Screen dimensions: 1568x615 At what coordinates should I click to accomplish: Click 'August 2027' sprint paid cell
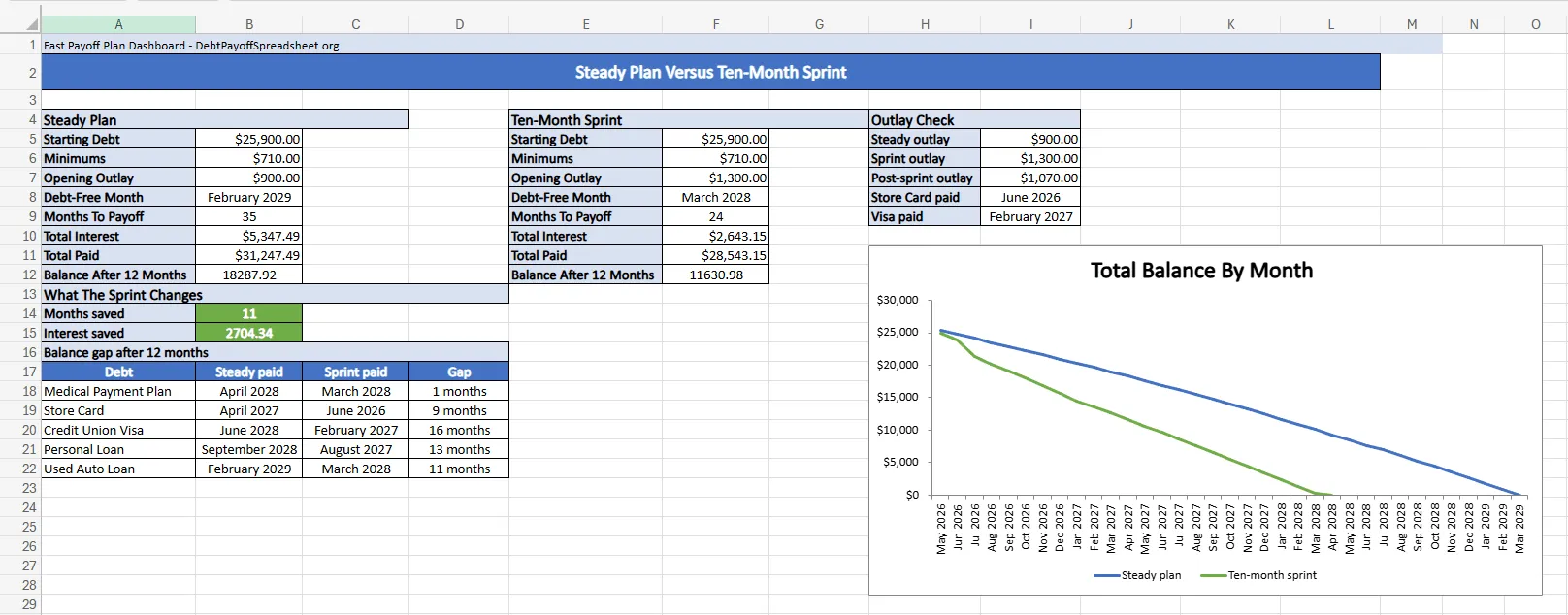355,449
